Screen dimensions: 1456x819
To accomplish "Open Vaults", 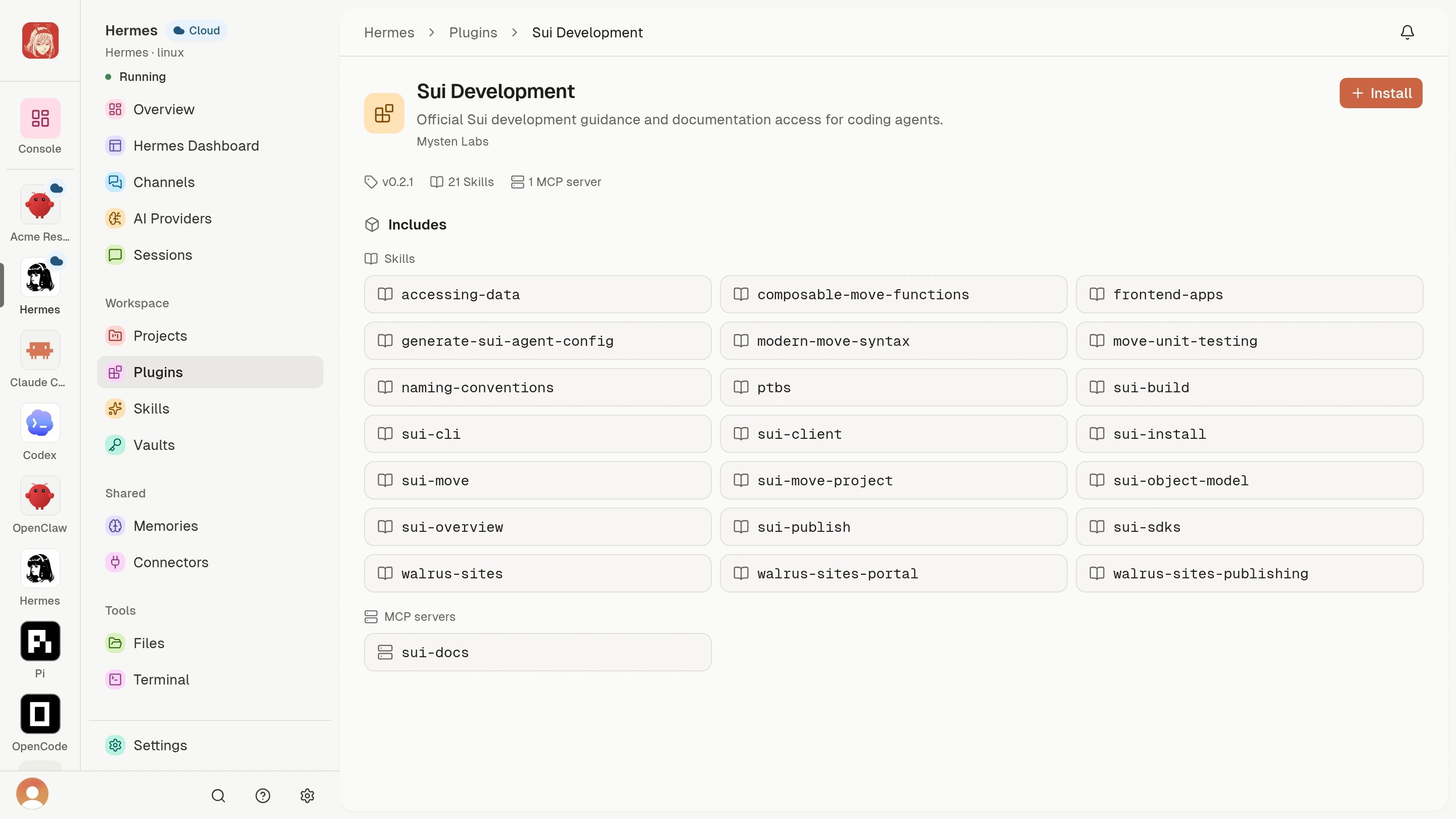I will tap(210, 445).
